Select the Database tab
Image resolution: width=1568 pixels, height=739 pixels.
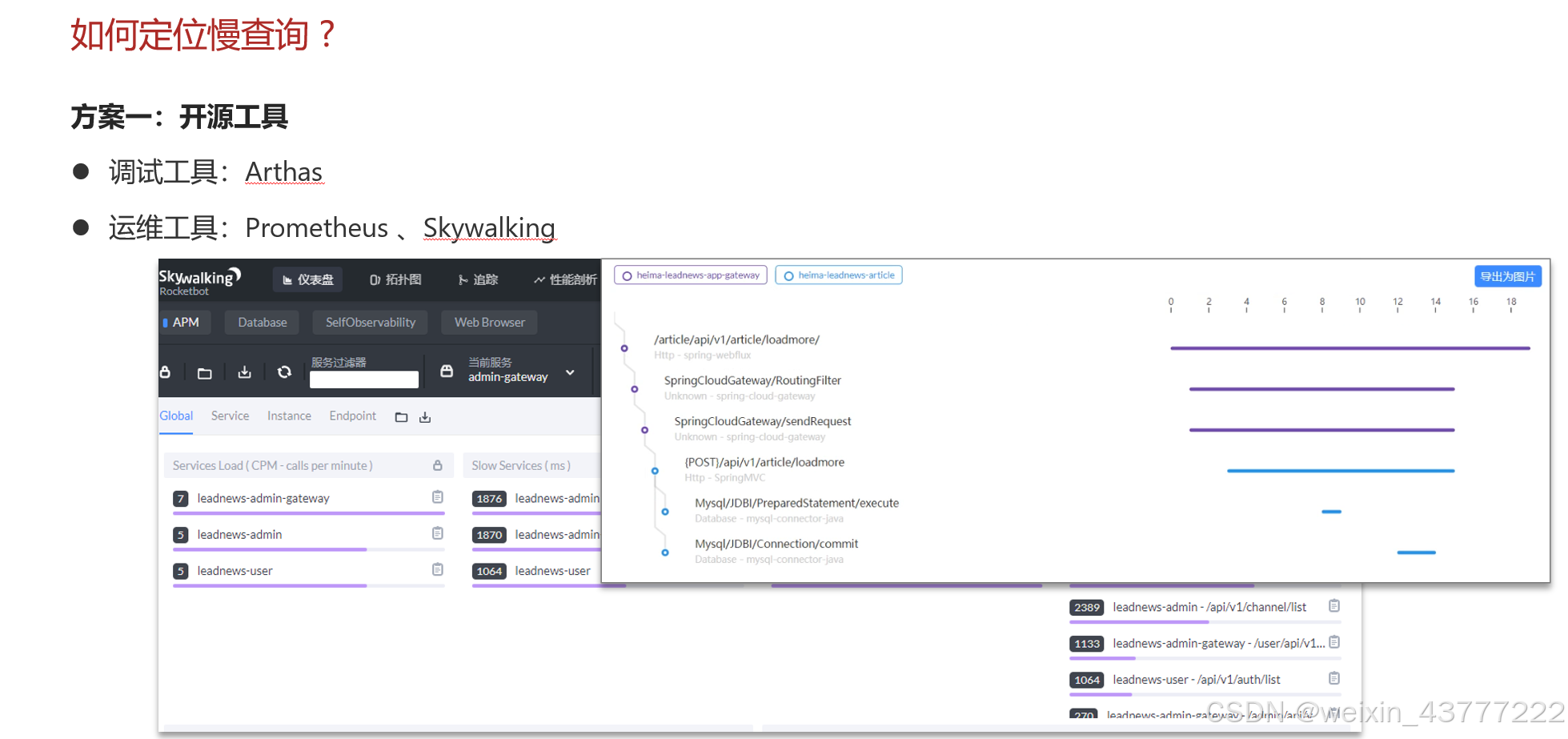click(262, 322)
